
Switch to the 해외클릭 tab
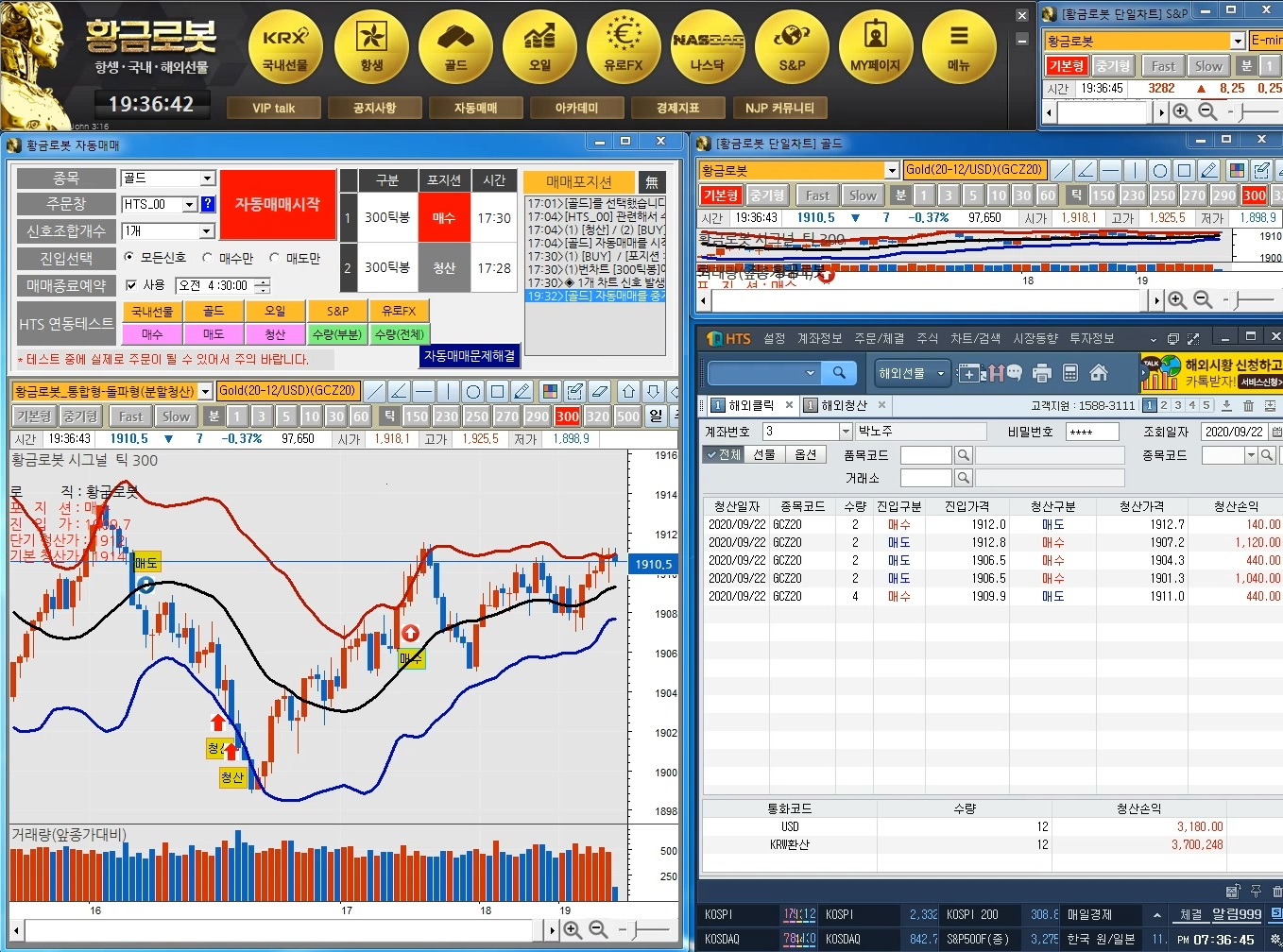pyautogui.click(x=751, y=405)
